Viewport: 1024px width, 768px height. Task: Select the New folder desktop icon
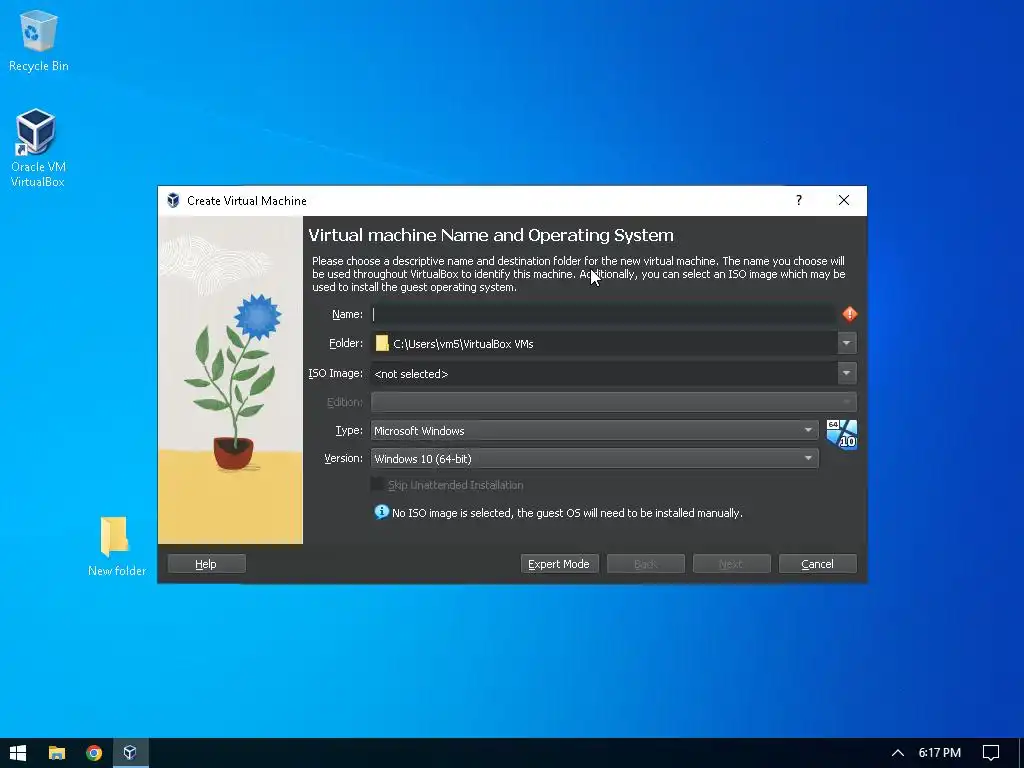pyautogui.click(x=116, y=546)
